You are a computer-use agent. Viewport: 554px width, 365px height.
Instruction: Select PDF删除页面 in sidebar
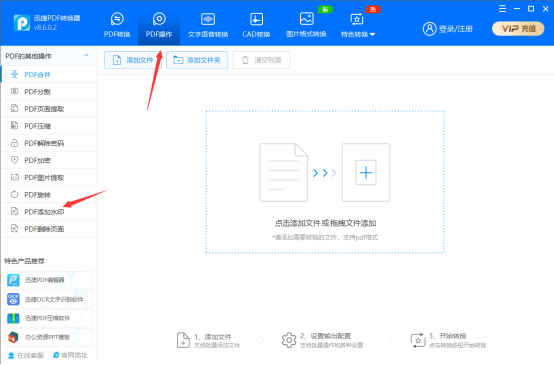click(49, 229)
